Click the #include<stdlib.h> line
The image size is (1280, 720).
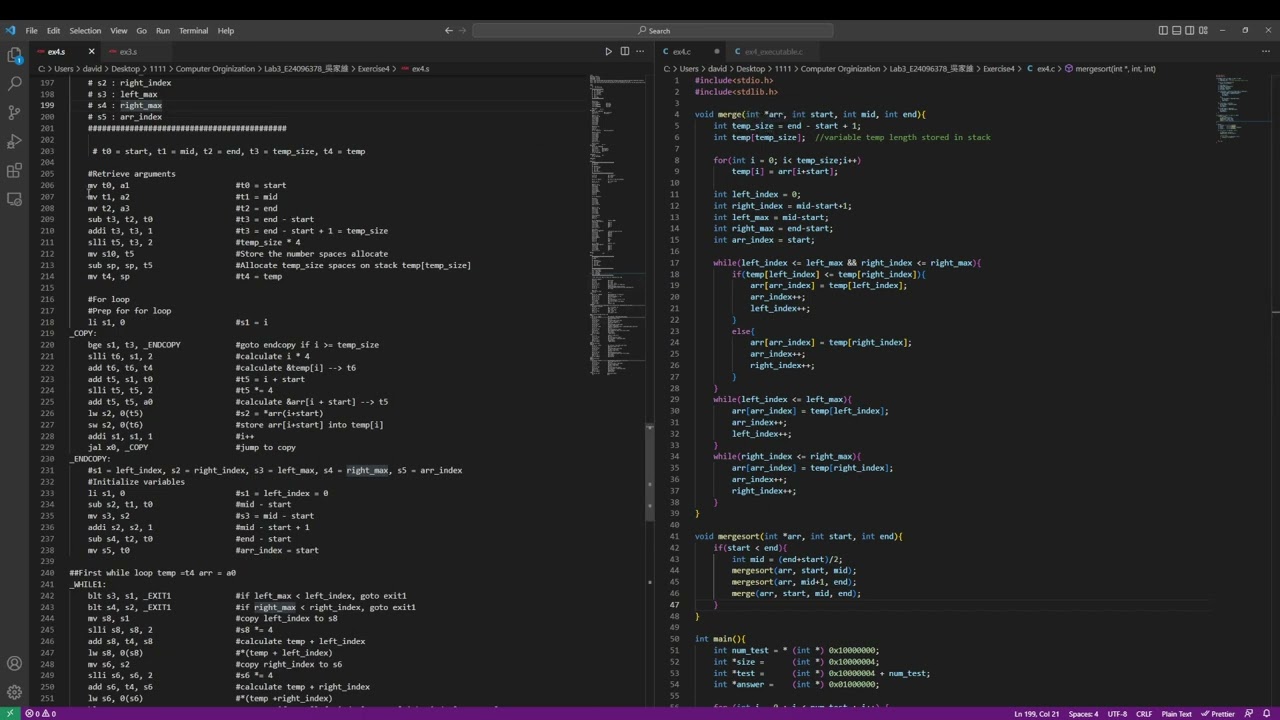736,92
